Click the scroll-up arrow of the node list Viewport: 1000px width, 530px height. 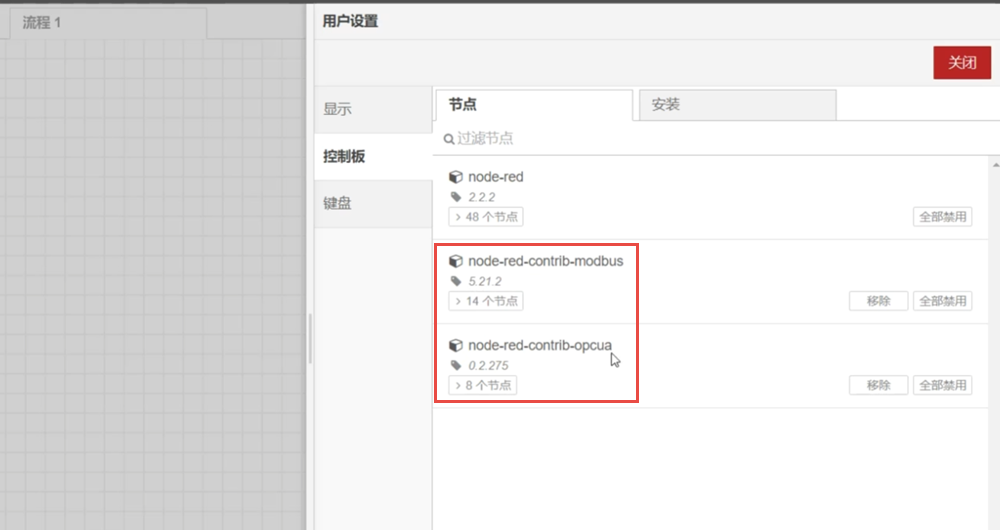click(996, 165)
